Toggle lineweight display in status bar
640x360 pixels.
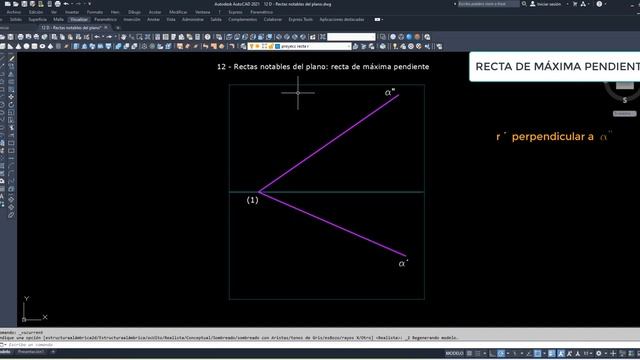pos(551,353)
